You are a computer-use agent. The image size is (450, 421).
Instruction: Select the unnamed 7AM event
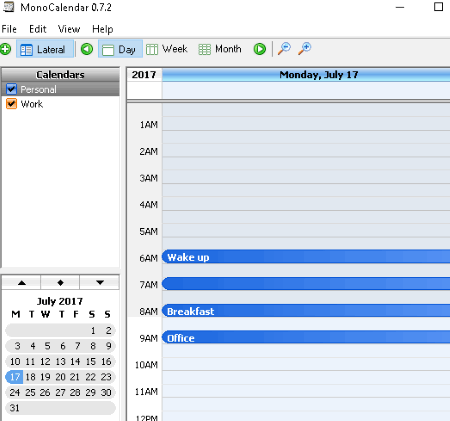306,284
